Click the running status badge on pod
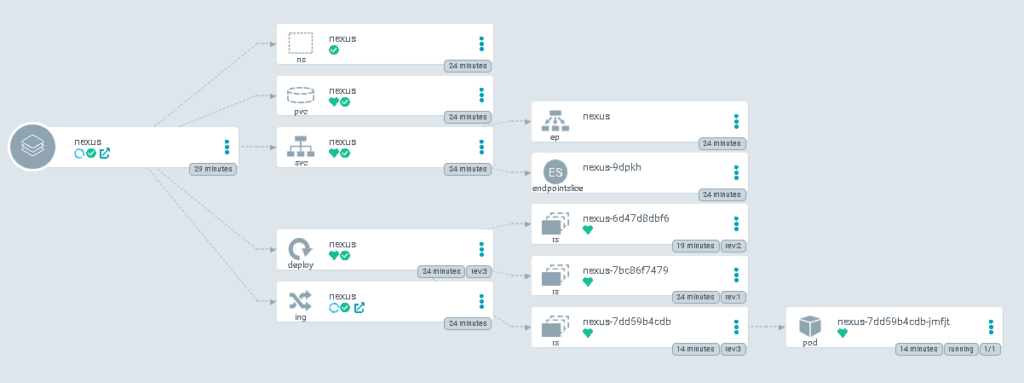 coord(961,349)
